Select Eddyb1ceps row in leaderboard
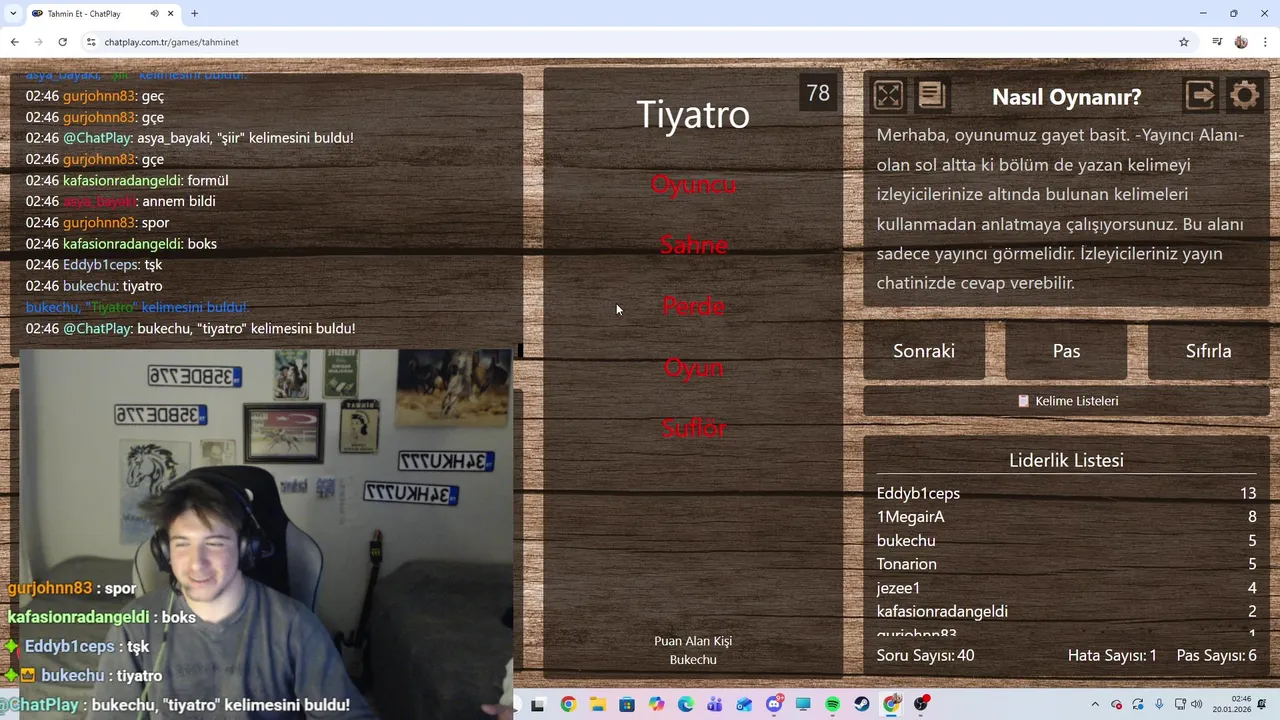Viewport: 1280px width, 720px height. tap(1066, 493)
